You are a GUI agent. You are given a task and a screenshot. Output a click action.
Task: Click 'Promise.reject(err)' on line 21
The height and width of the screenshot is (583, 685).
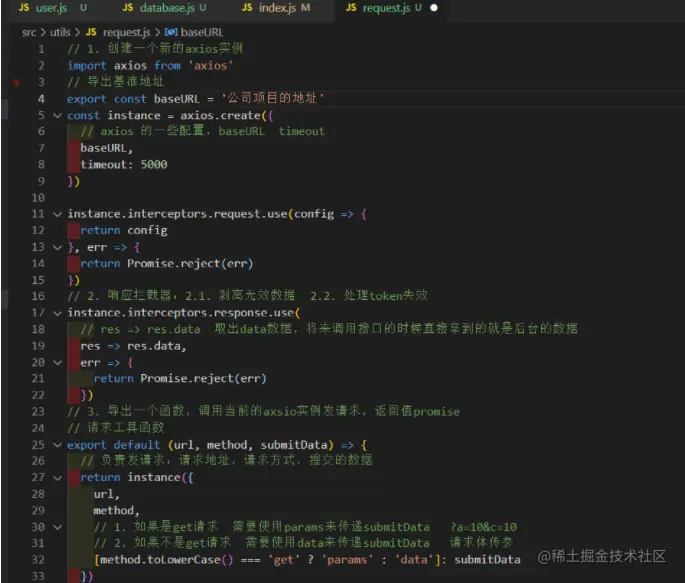[x=203, y=379]
